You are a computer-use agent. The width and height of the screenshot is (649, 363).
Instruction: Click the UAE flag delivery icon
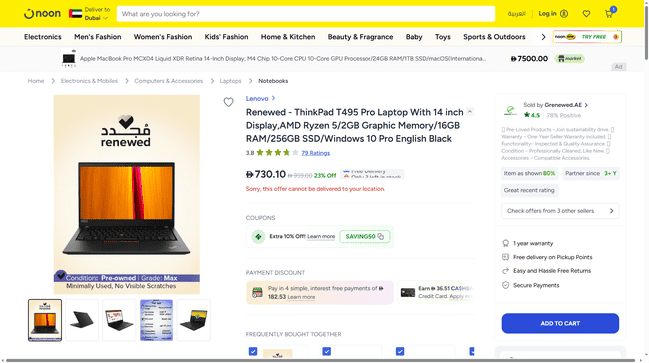click(x=75, y=14)
